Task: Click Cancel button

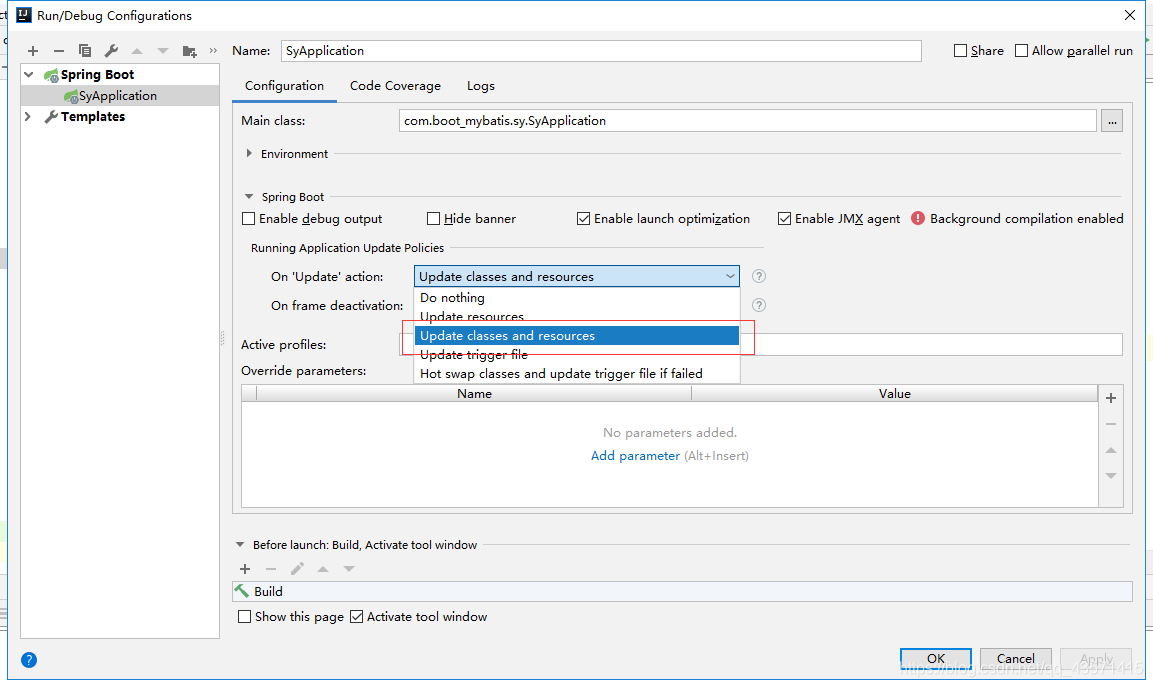Action: click(x=1015, y=658)
